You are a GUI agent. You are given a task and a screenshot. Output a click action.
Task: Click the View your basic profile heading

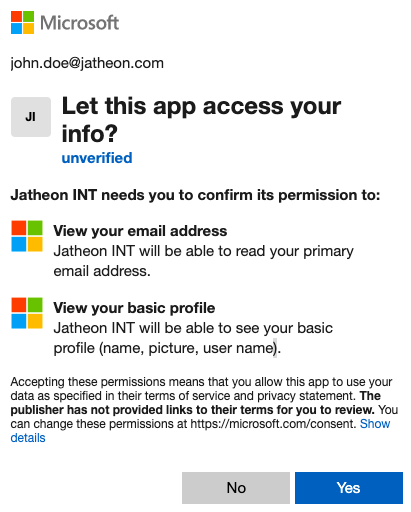click(x=134, y=308)
